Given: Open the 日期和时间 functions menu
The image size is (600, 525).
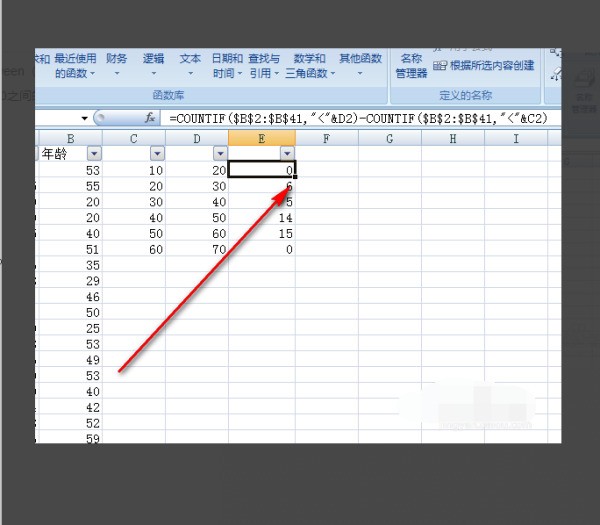Looking at the screenshot, I should click(x=227, y=66).
